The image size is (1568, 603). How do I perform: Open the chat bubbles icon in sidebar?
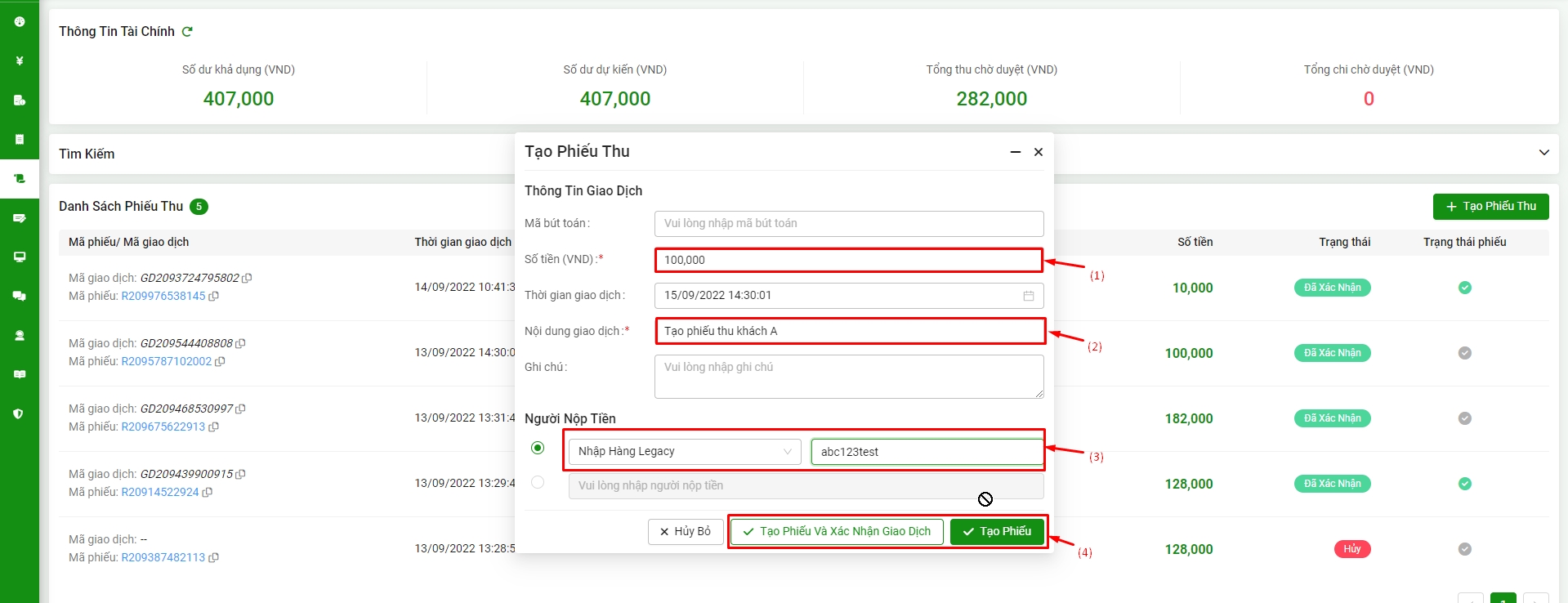20,296
